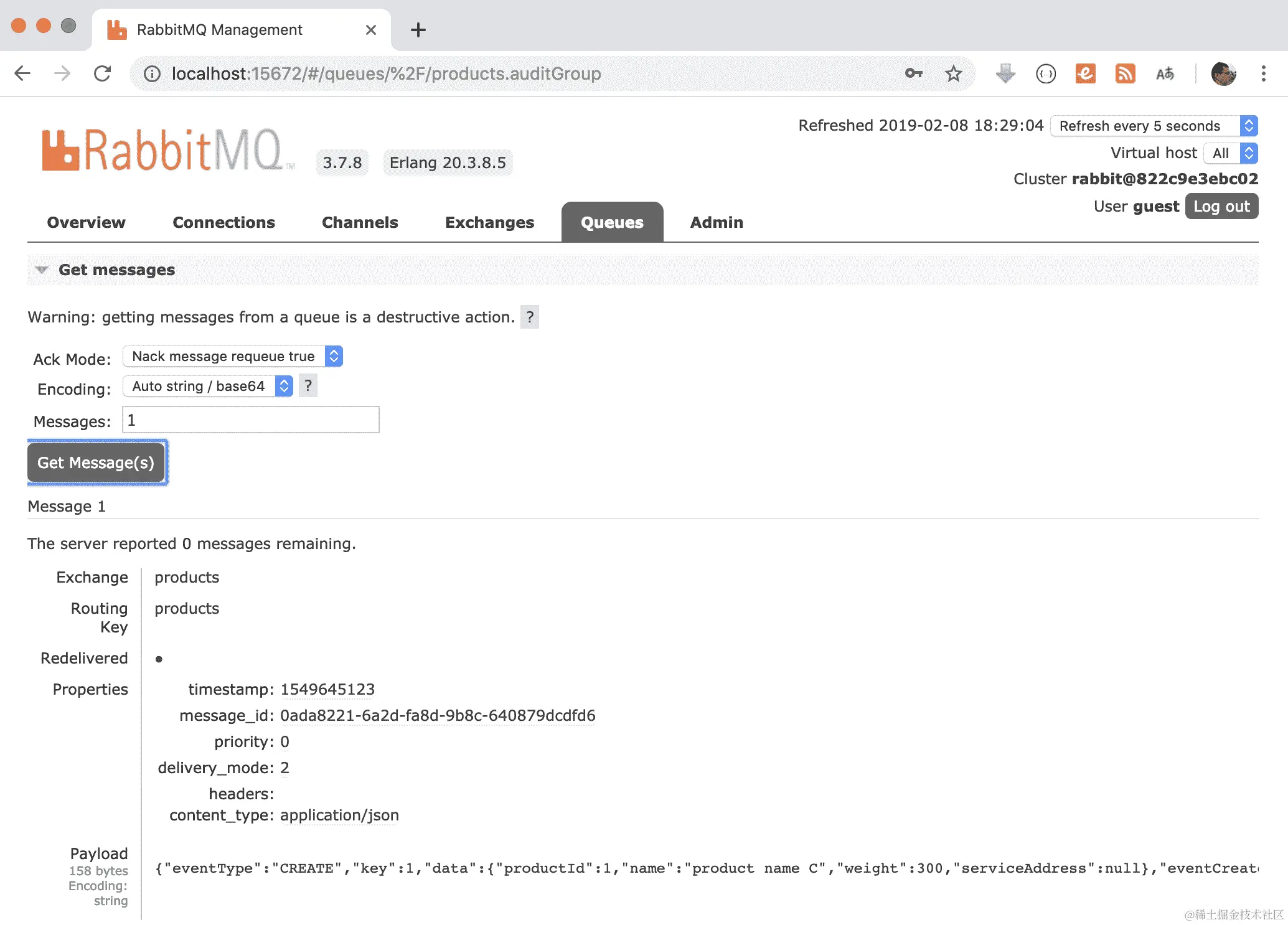Click the Messages count input field
The image size is (1288, 925).
(251, 420)
